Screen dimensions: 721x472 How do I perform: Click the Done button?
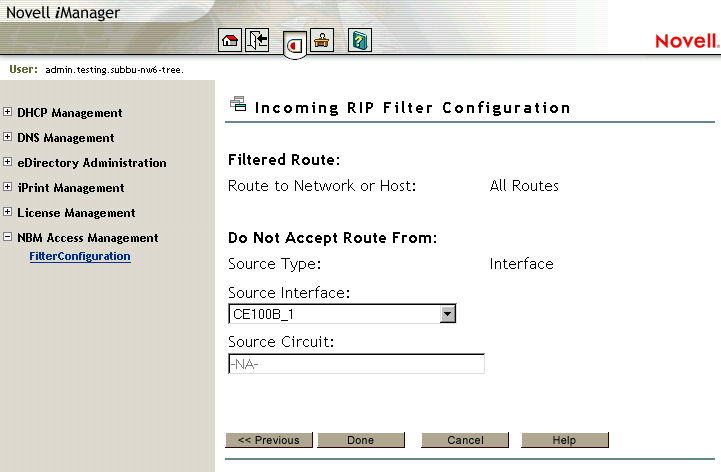[361, 440]
